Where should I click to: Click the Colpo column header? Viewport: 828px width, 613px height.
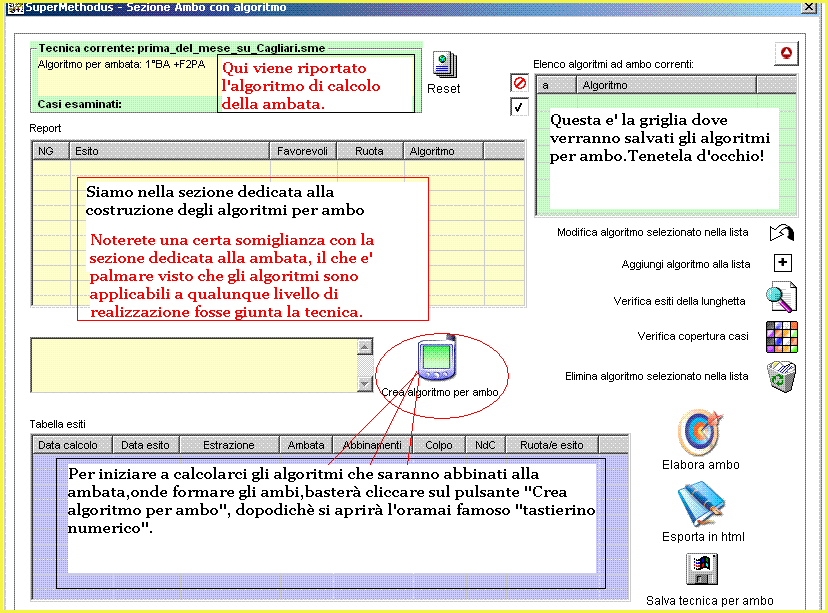tap(439, 445)
